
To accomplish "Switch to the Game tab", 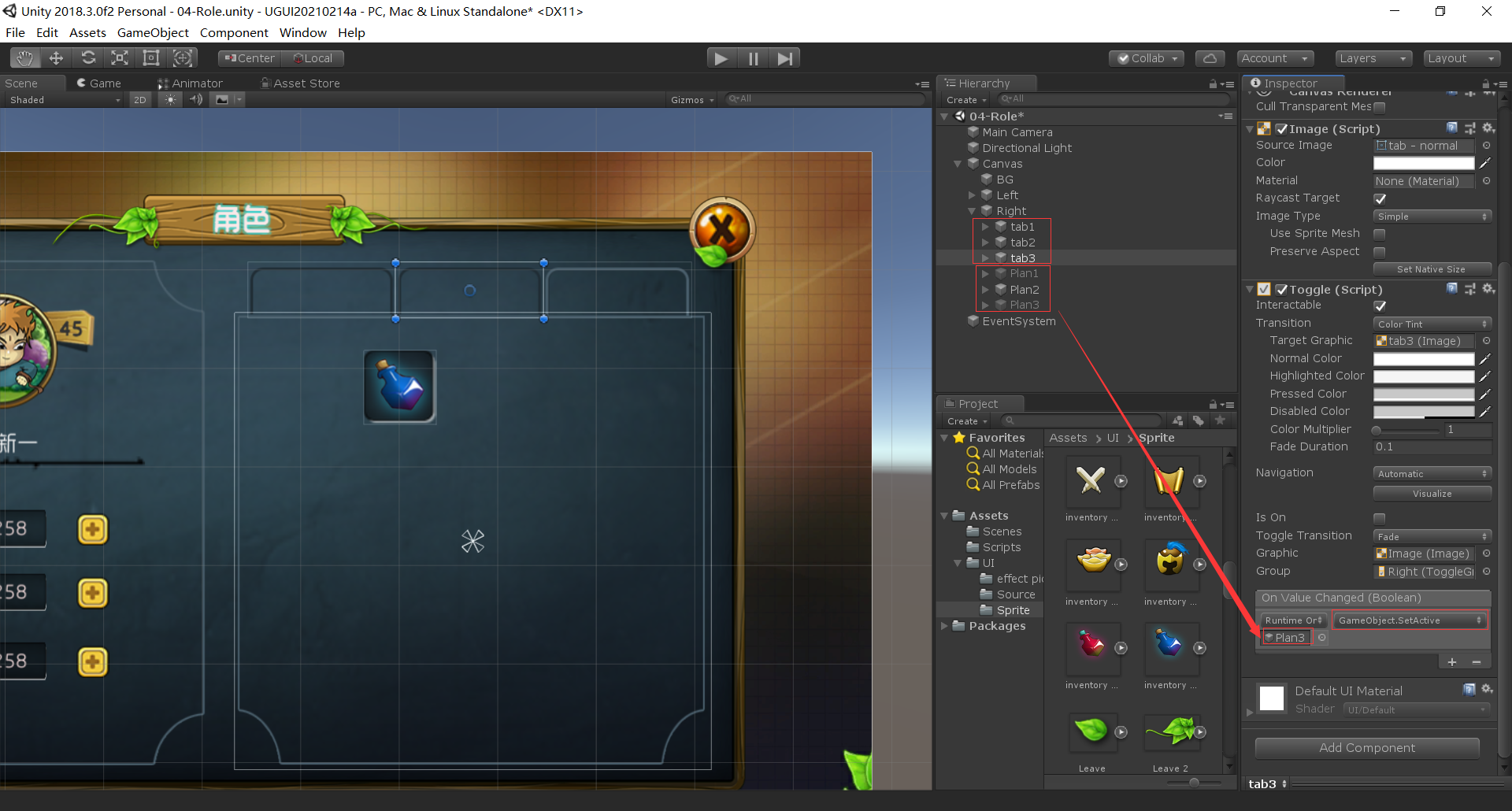I will click(x=98, y=83).
